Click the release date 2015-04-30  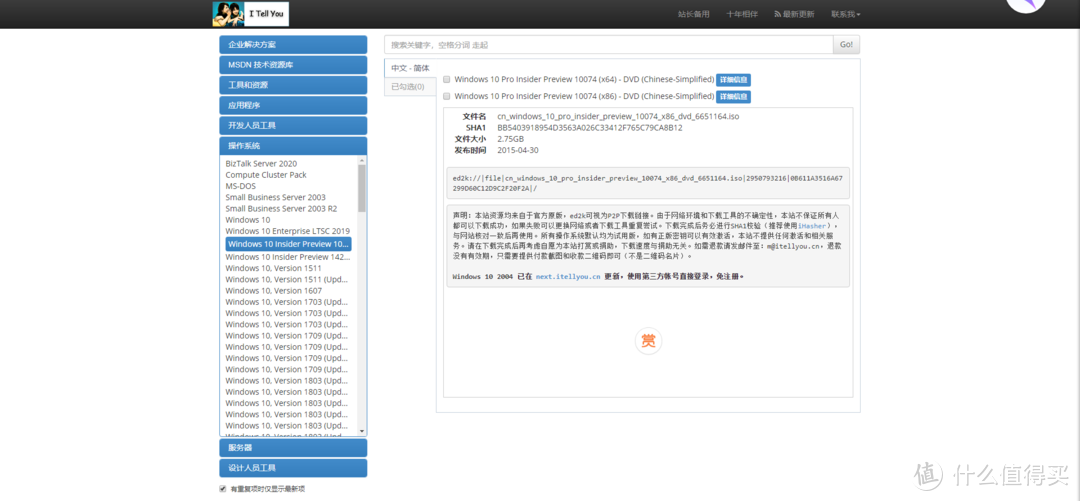(x=518, y=150)
